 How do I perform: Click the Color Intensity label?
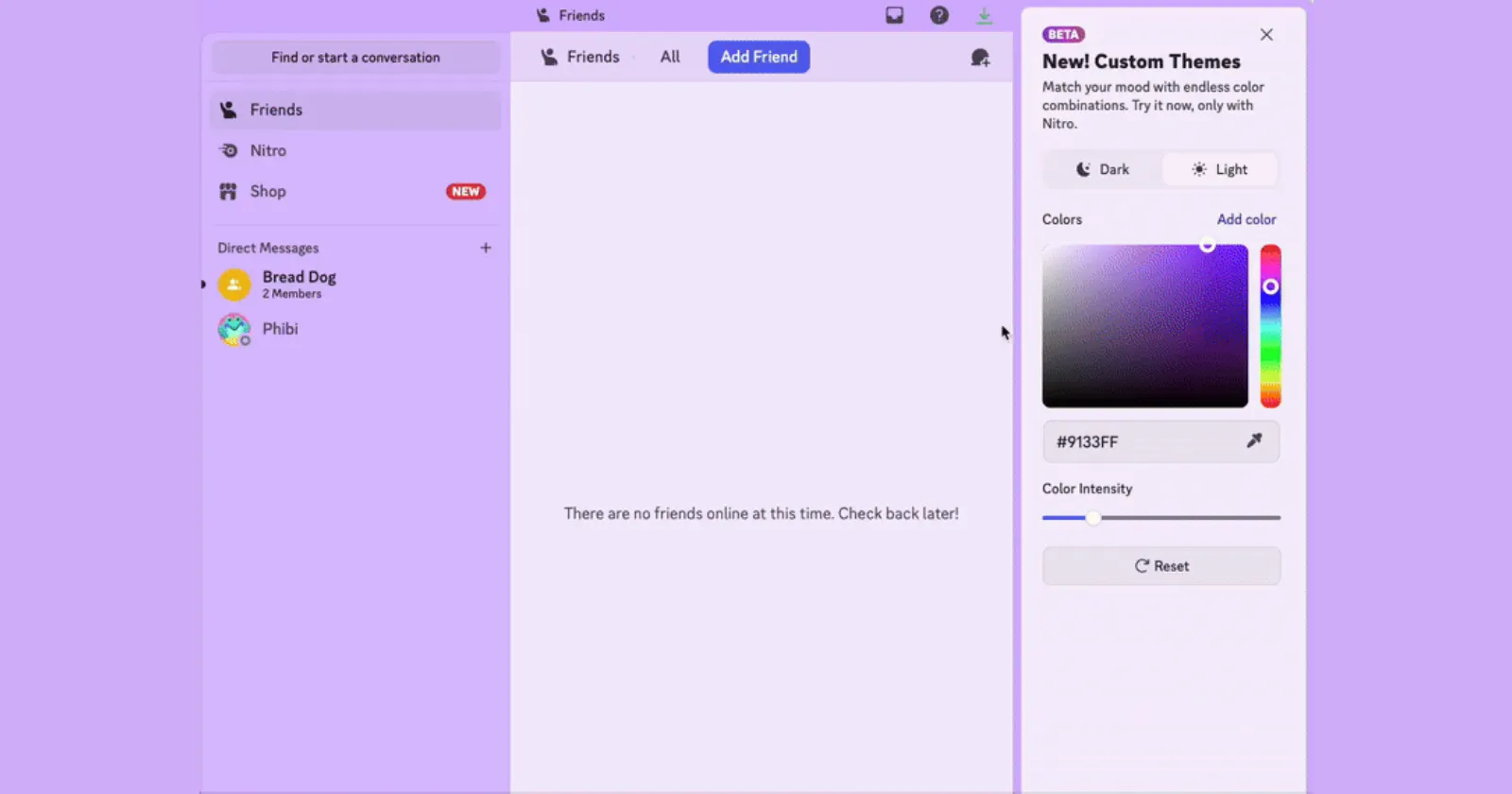(1087, 489)
